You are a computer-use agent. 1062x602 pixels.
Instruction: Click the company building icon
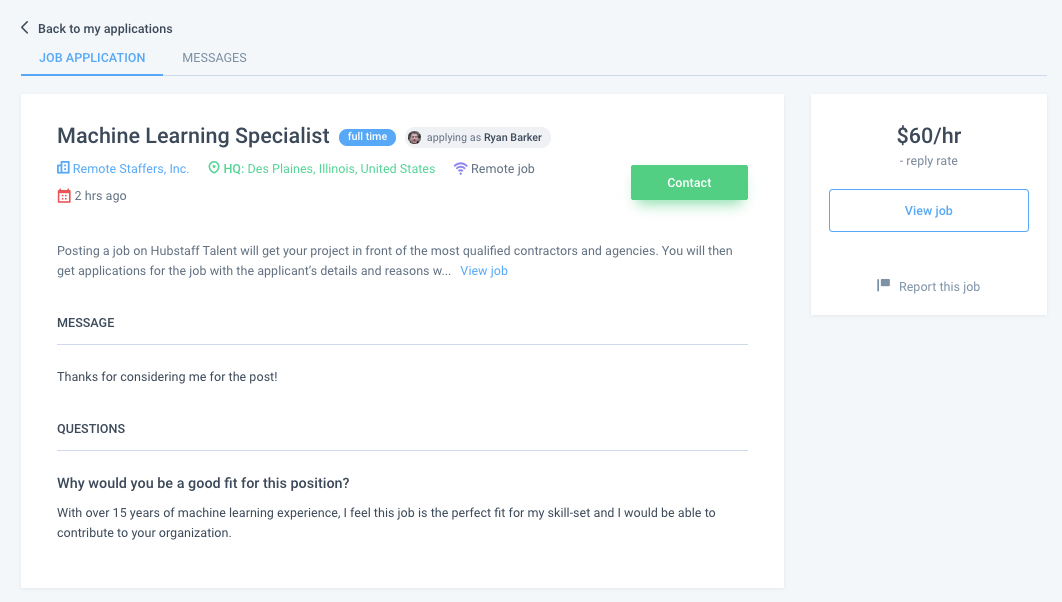pos(63,168)
